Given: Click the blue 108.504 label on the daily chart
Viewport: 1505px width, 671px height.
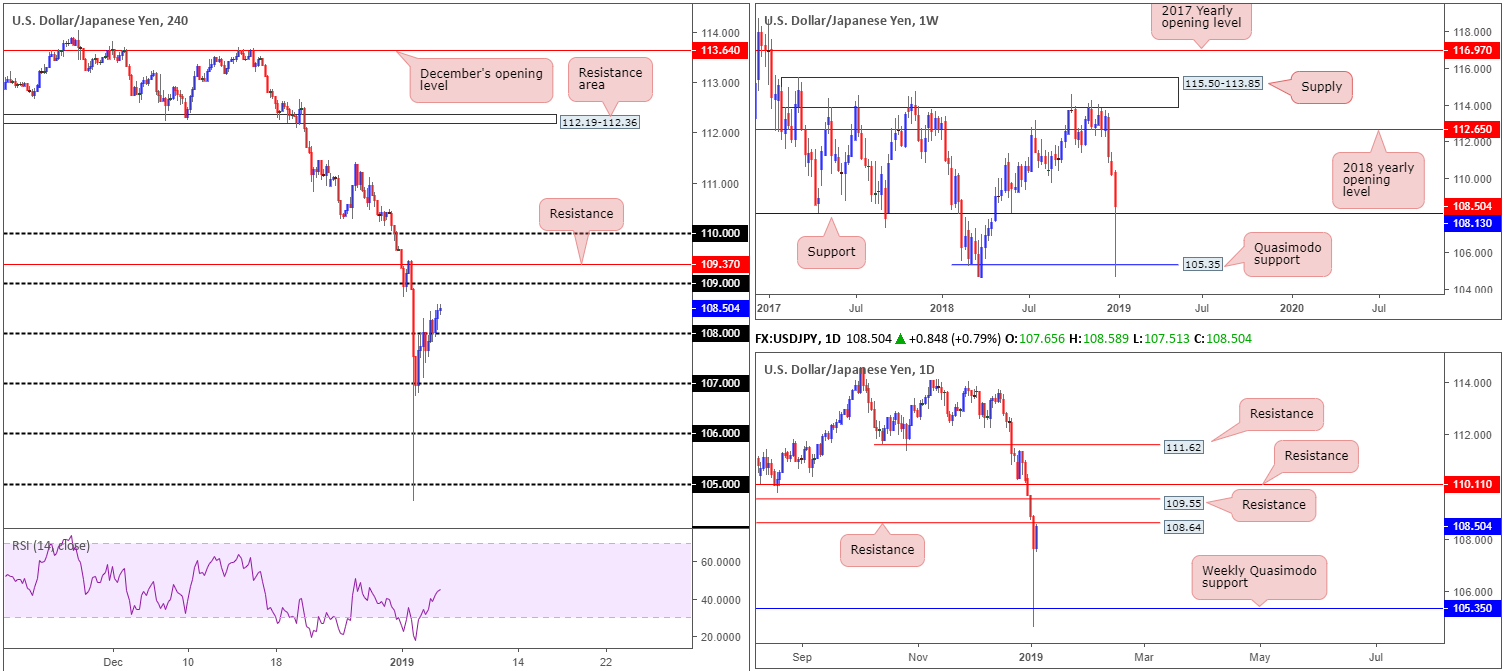Looking at the screenshot, I should 1474,525.
